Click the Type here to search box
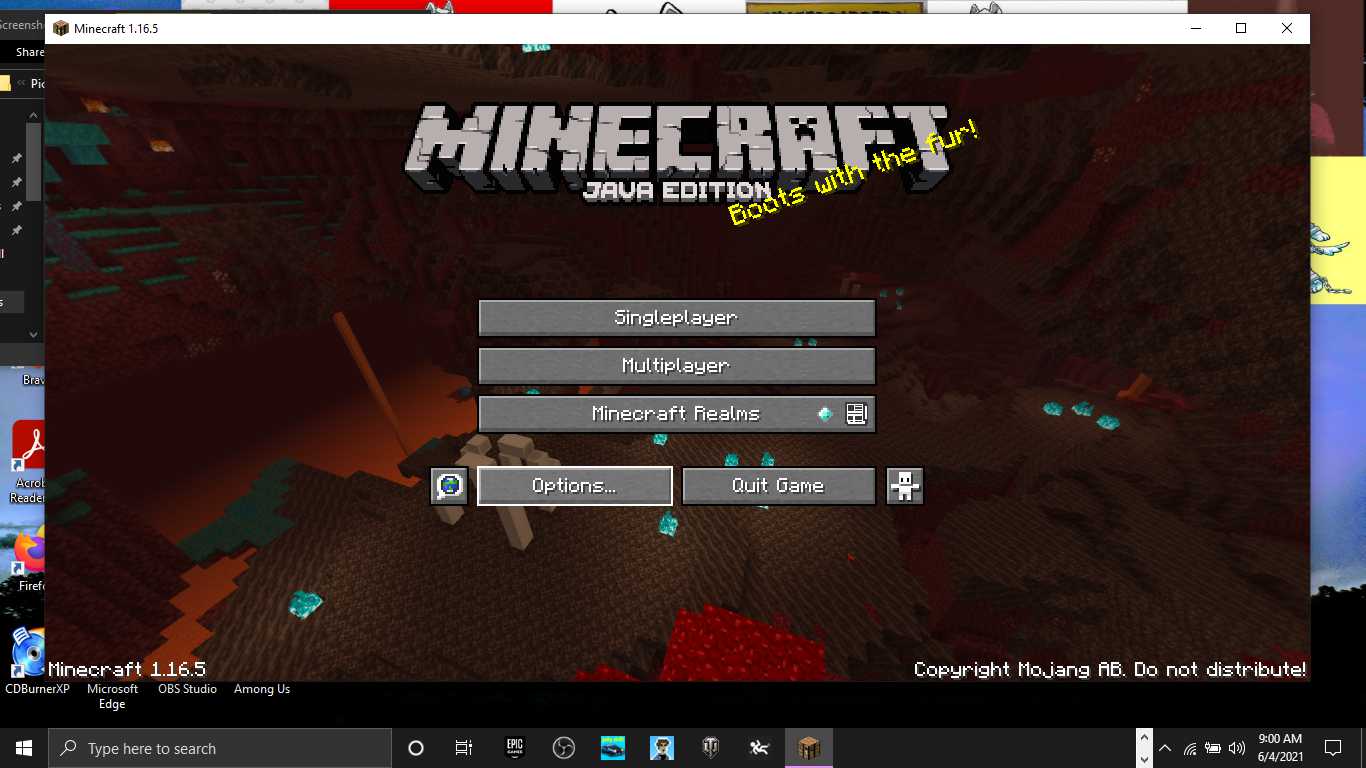 [x=220, y=748]
